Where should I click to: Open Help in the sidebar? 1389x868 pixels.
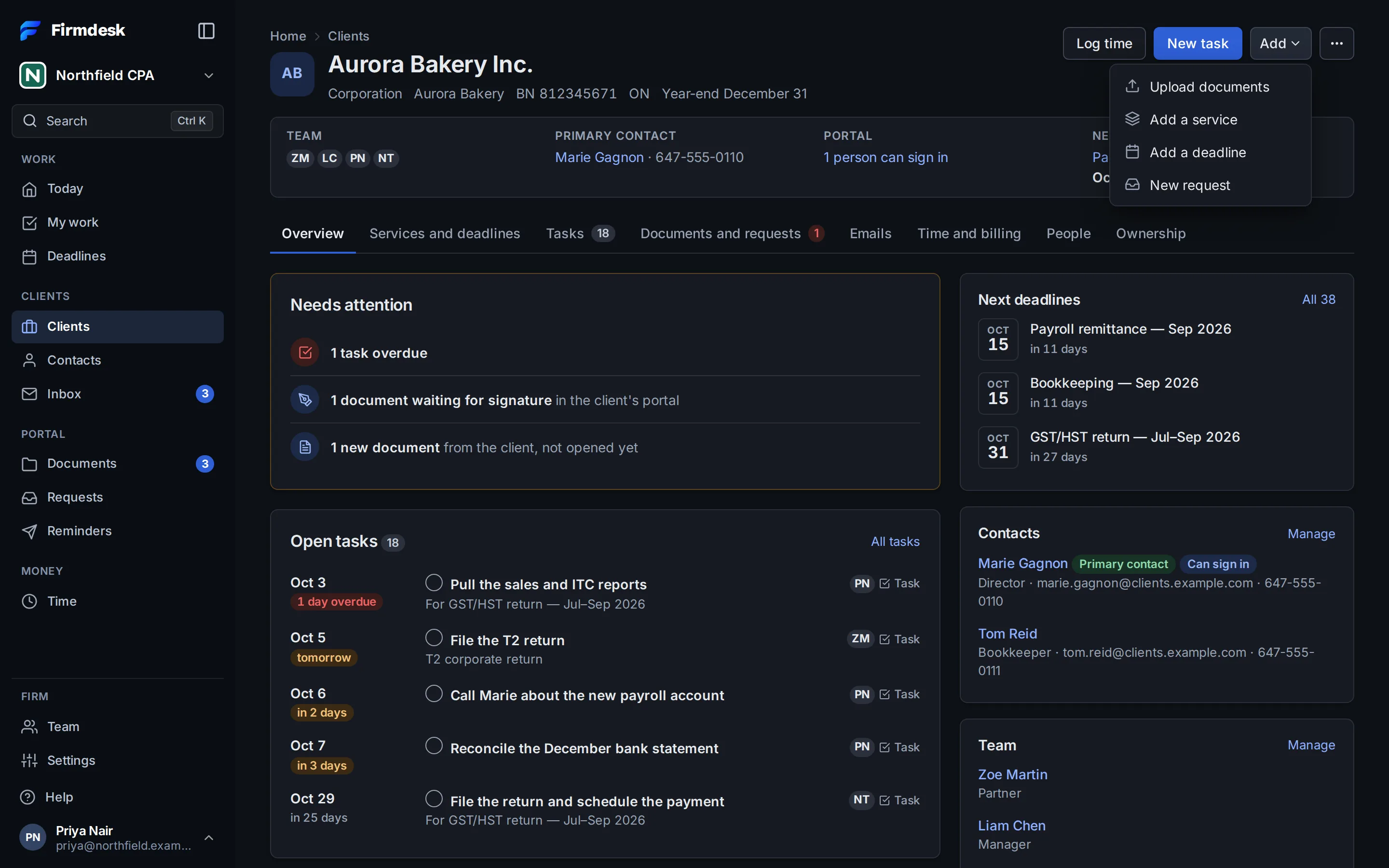[x=117, y=797]
